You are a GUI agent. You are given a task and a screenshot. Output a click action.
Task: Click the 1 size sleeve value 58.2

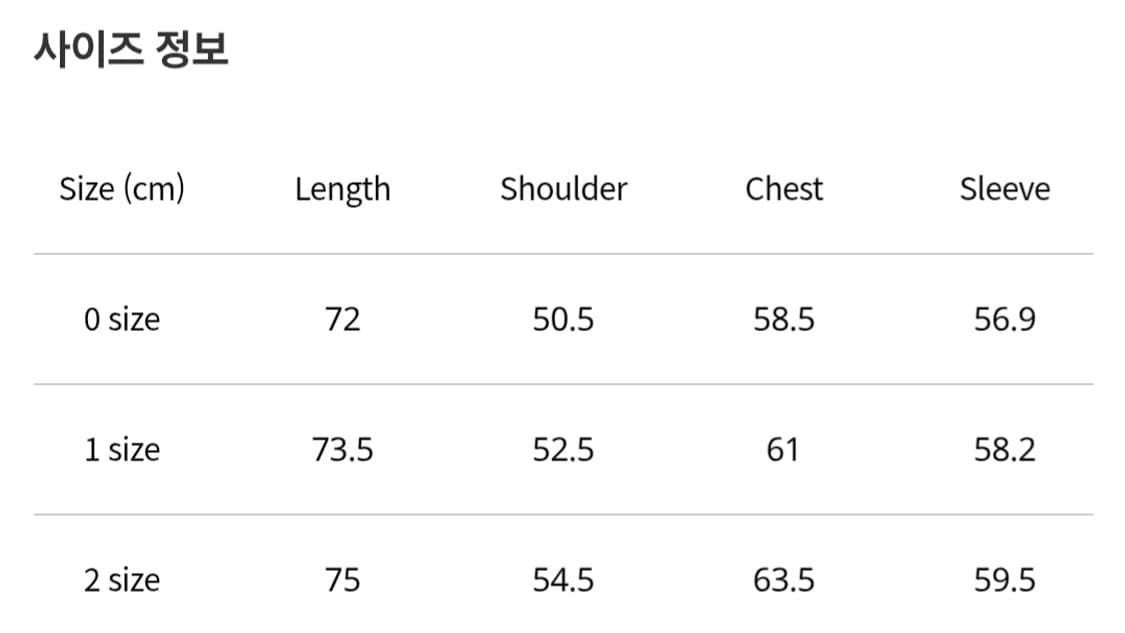[x=1004, y=450]
